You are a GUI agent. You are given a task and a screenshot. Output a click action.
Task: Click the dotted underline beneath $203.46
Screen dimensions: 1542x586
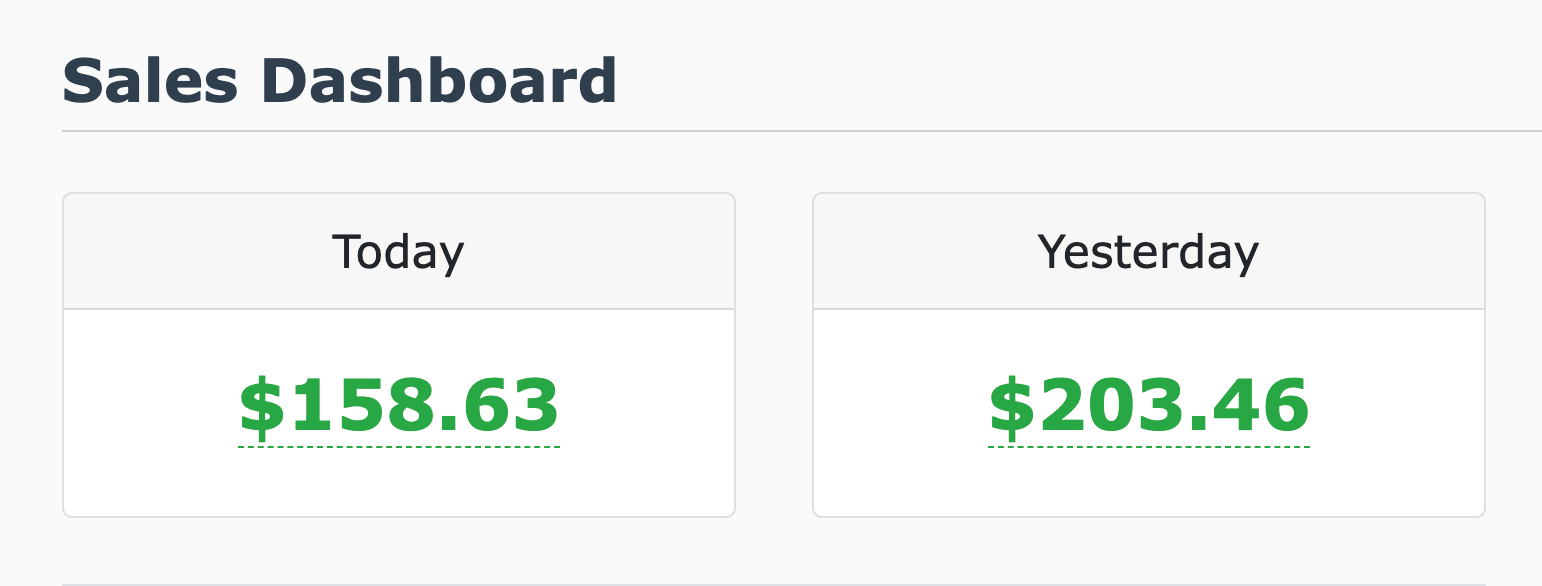tap(1148, 447)
